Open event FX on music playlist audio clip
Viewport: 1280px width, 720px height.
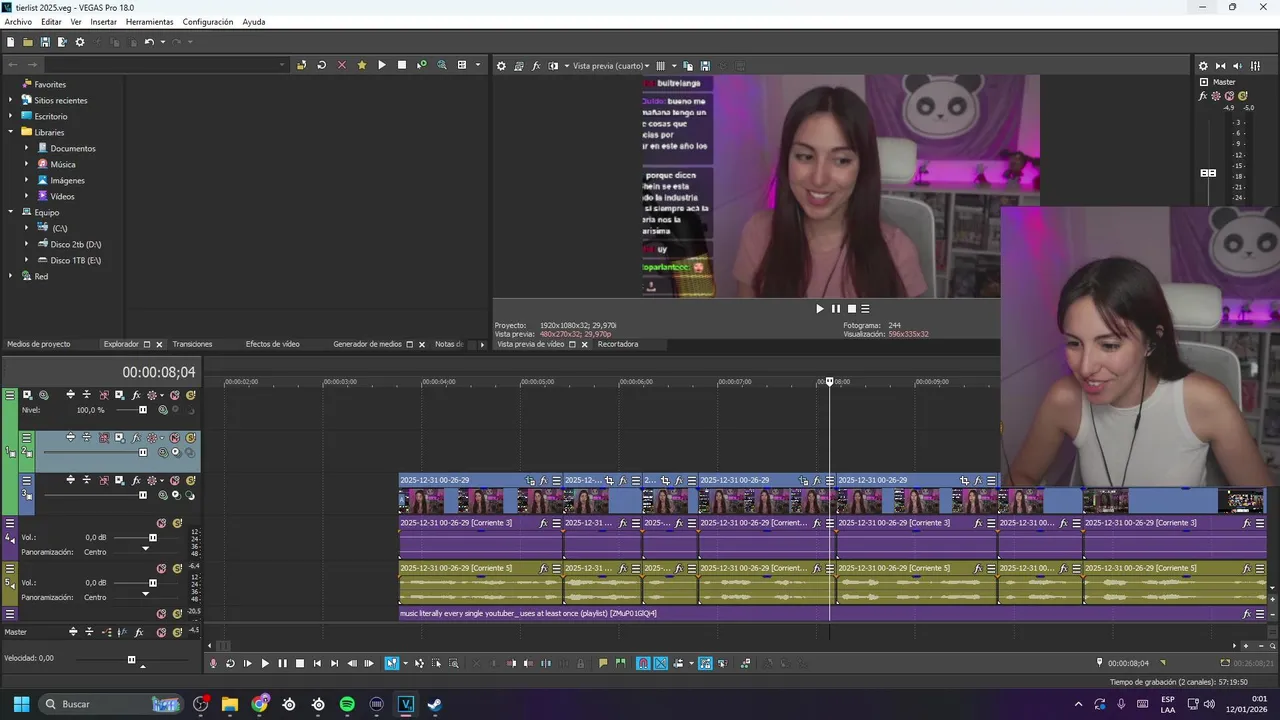click(1247, 614)
